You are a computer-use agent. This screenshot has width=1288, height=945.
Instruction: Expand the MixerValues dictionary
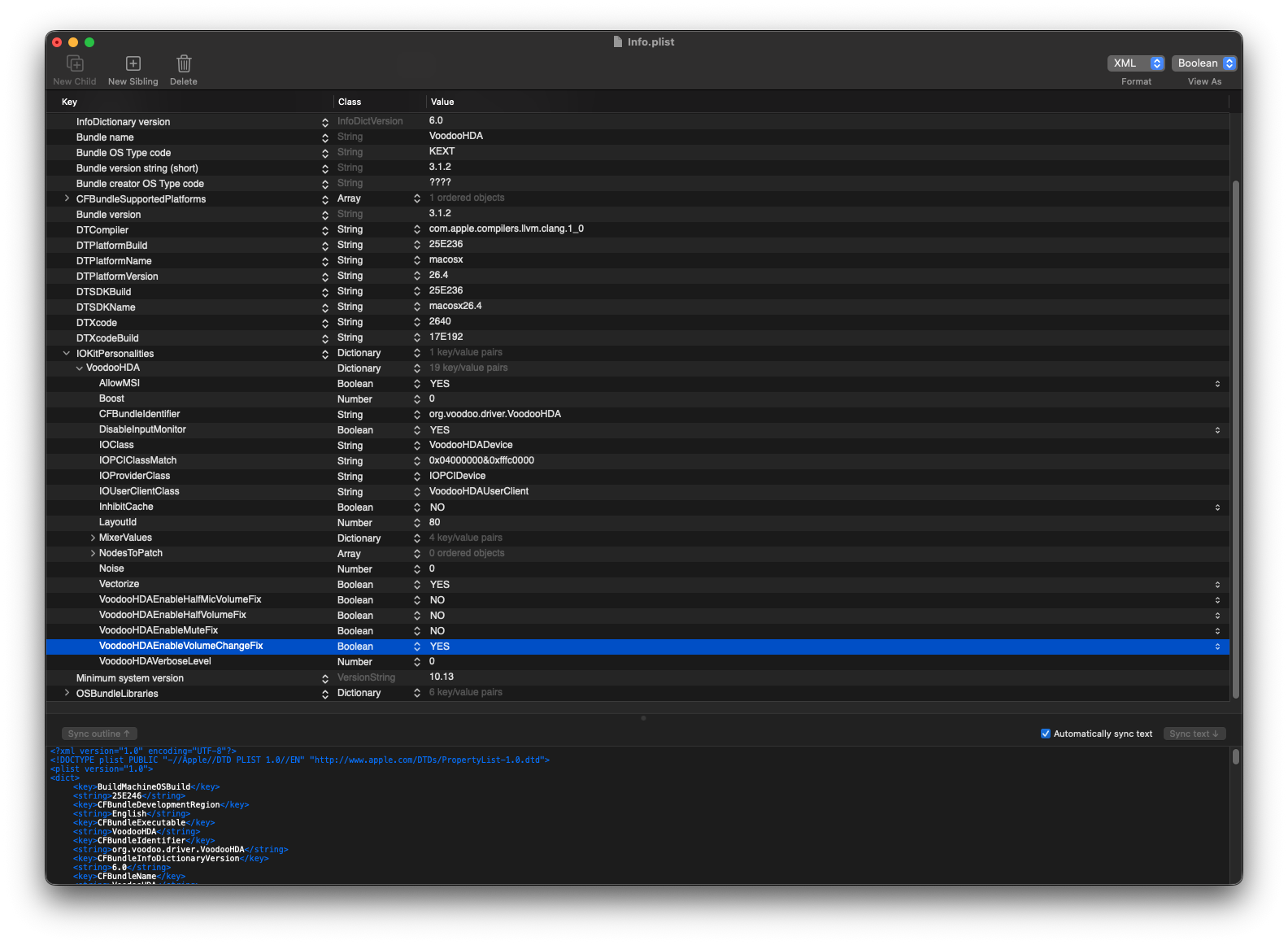pyautogui.click(x=93, y=538)
